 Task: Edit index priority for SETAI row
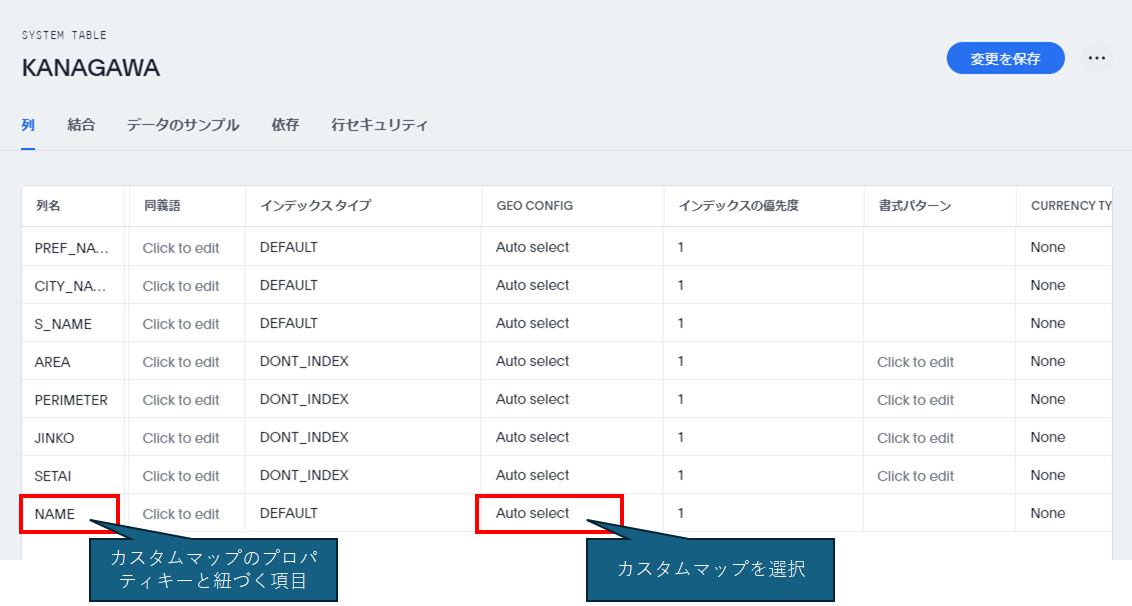pyautogui.click(x=681, y=475)
